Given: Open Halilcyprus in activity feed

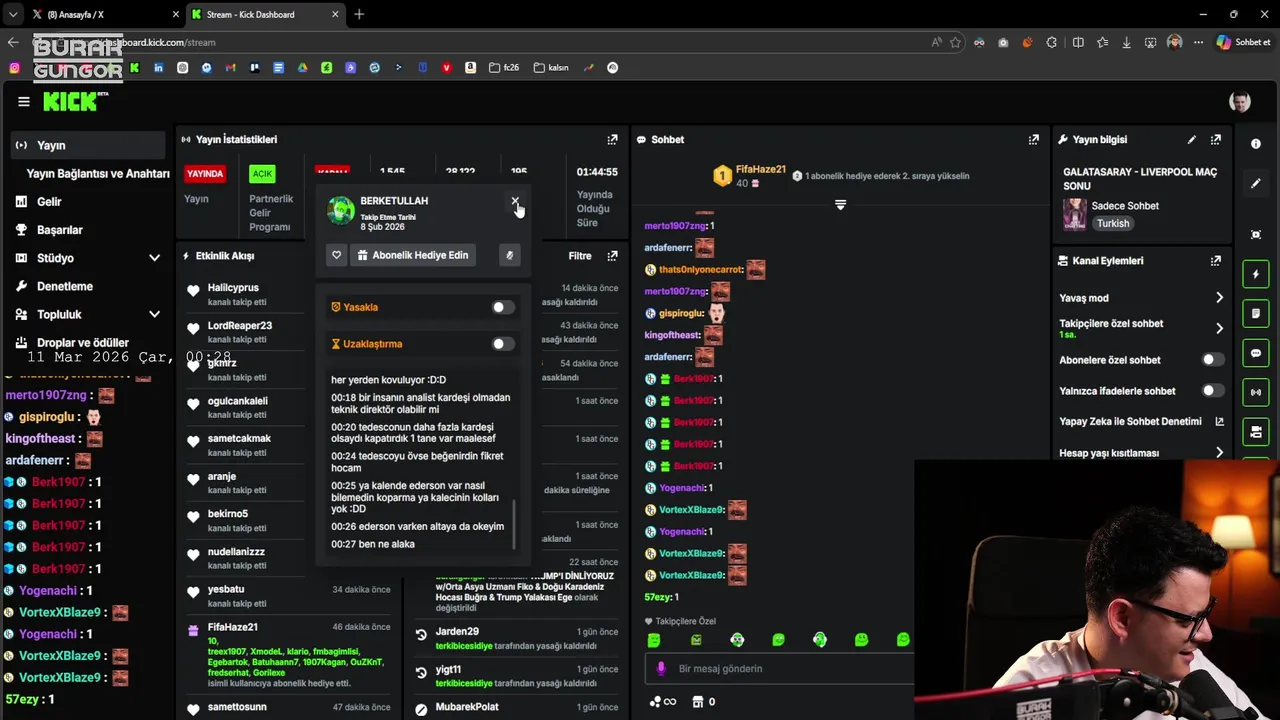Looking at the screenshot, I should click(x=233, y=288).
